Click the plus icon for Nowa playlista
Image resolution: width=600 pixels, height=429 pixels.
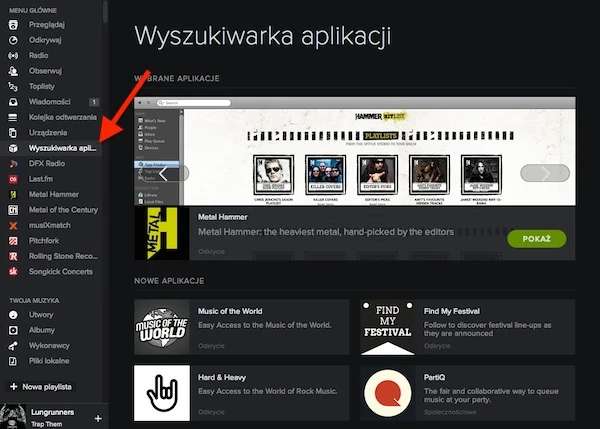tap(13, 387)
